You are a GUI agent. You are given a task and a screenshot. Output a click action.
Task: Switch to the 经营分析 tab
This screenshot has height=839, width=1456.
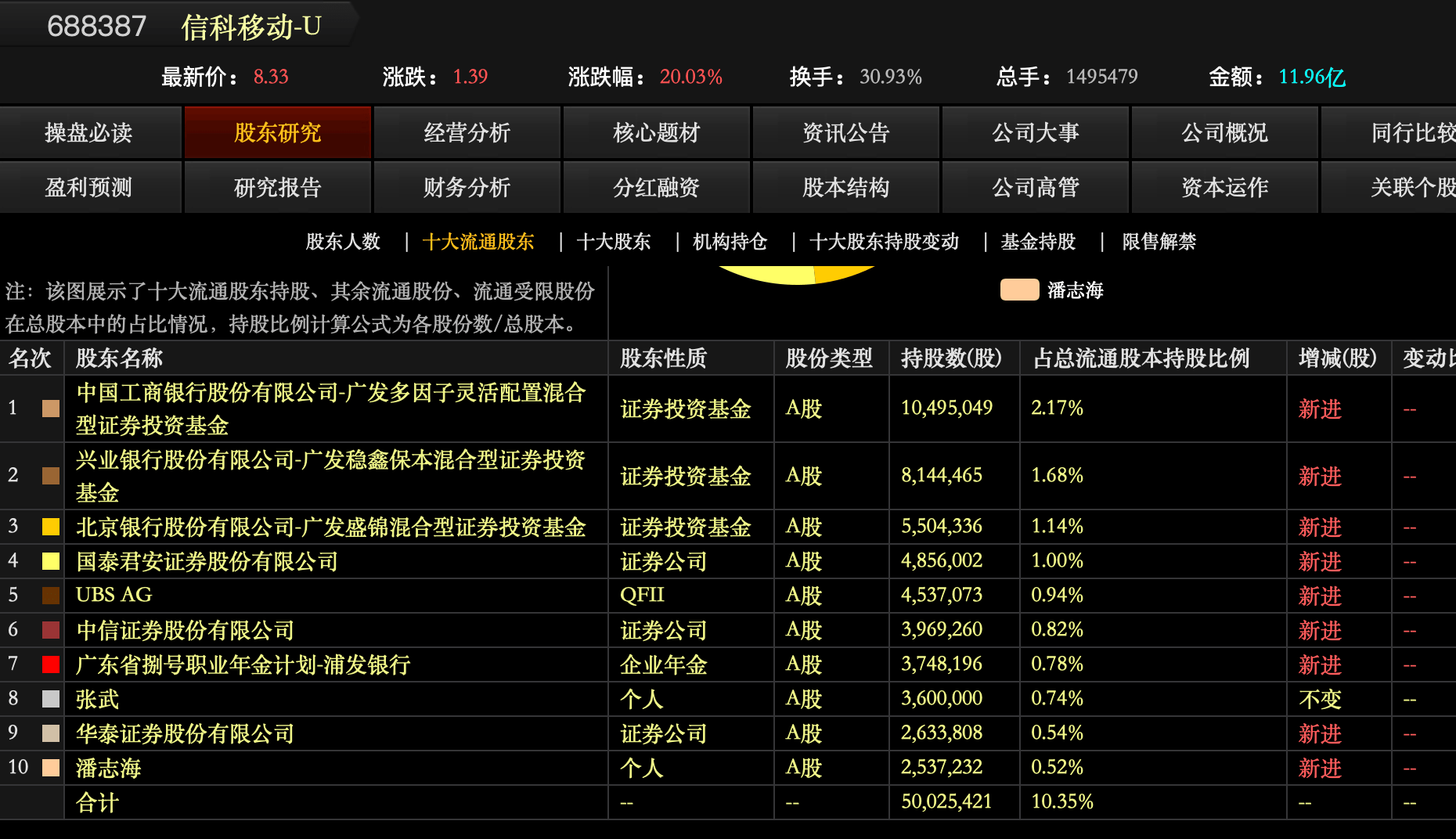point(467,133)
